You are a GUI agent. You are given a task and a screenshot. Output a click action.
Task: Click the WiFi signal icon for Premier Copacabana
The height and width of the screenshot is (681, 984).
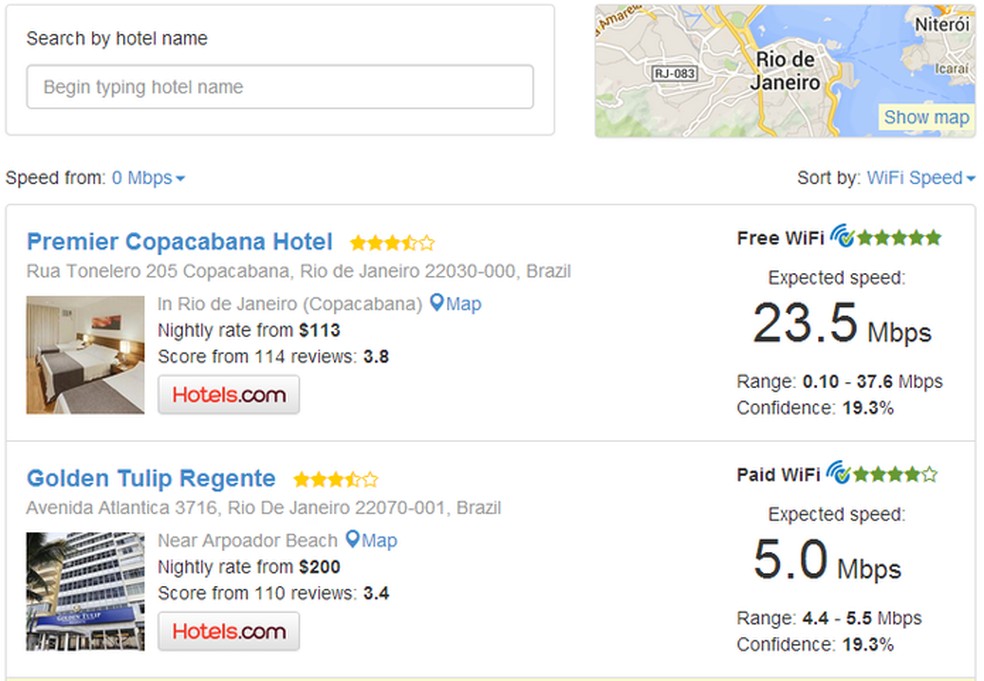coord(842,237)
